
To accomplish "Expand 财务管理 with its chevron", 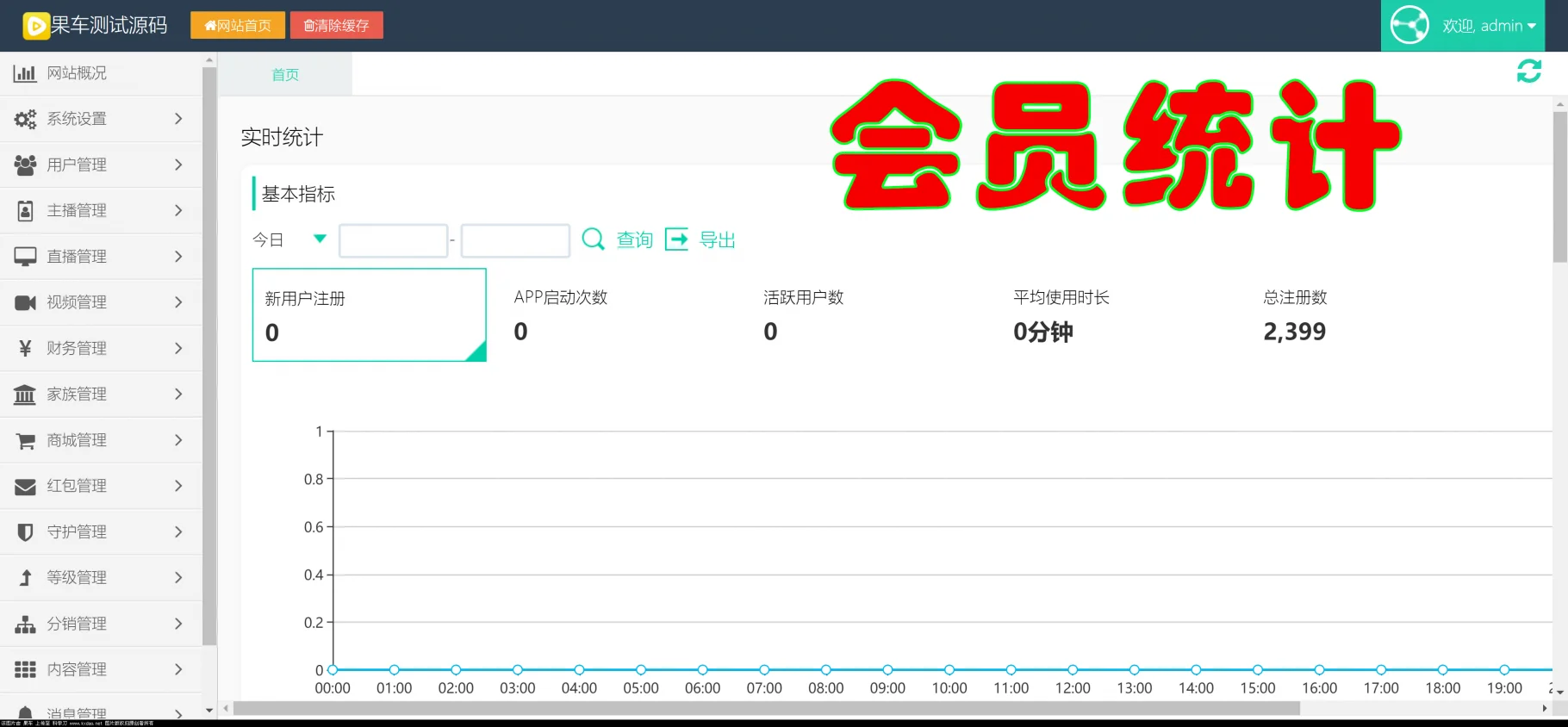I will click(x=178, y=348).
